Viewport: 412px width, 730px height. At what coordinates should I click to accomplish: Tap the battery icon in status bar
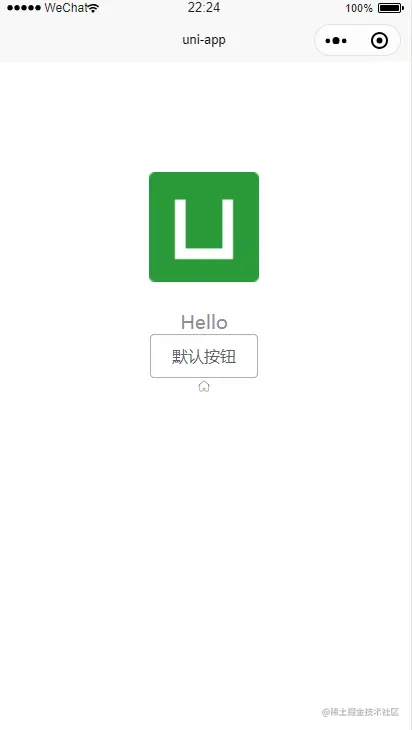391,8
